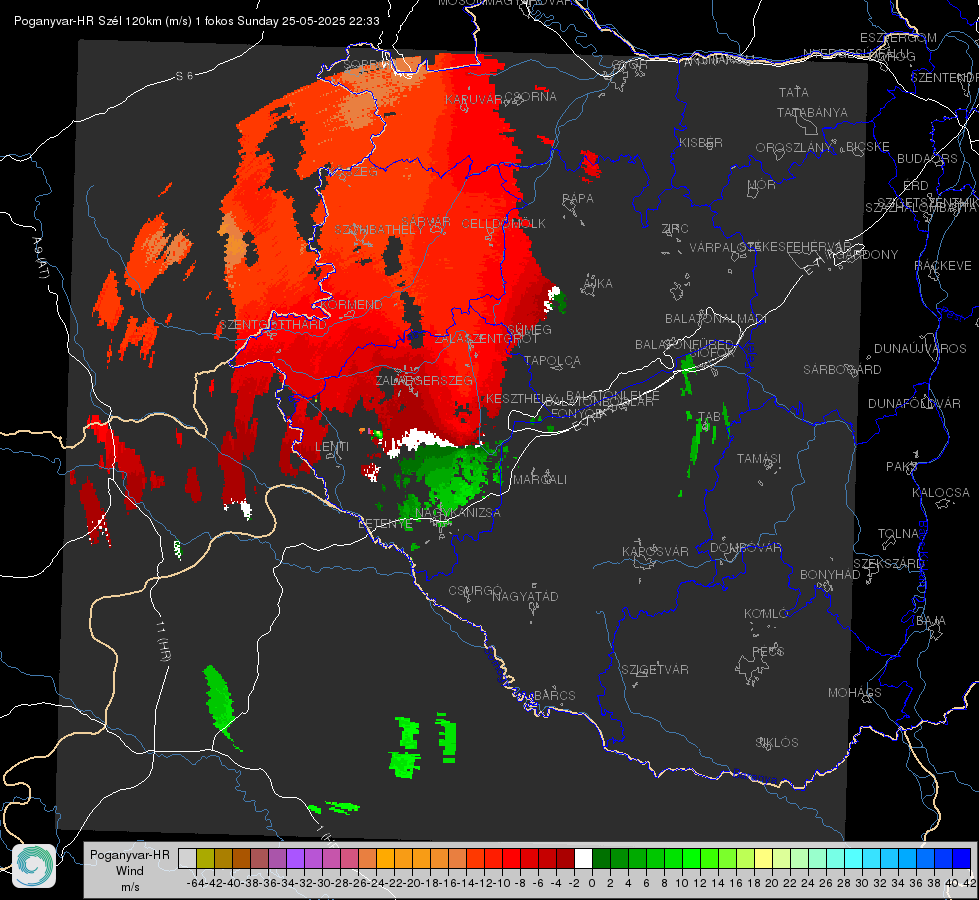
Task: Click the SUMEG city label
Action: [x=529, y=330]
